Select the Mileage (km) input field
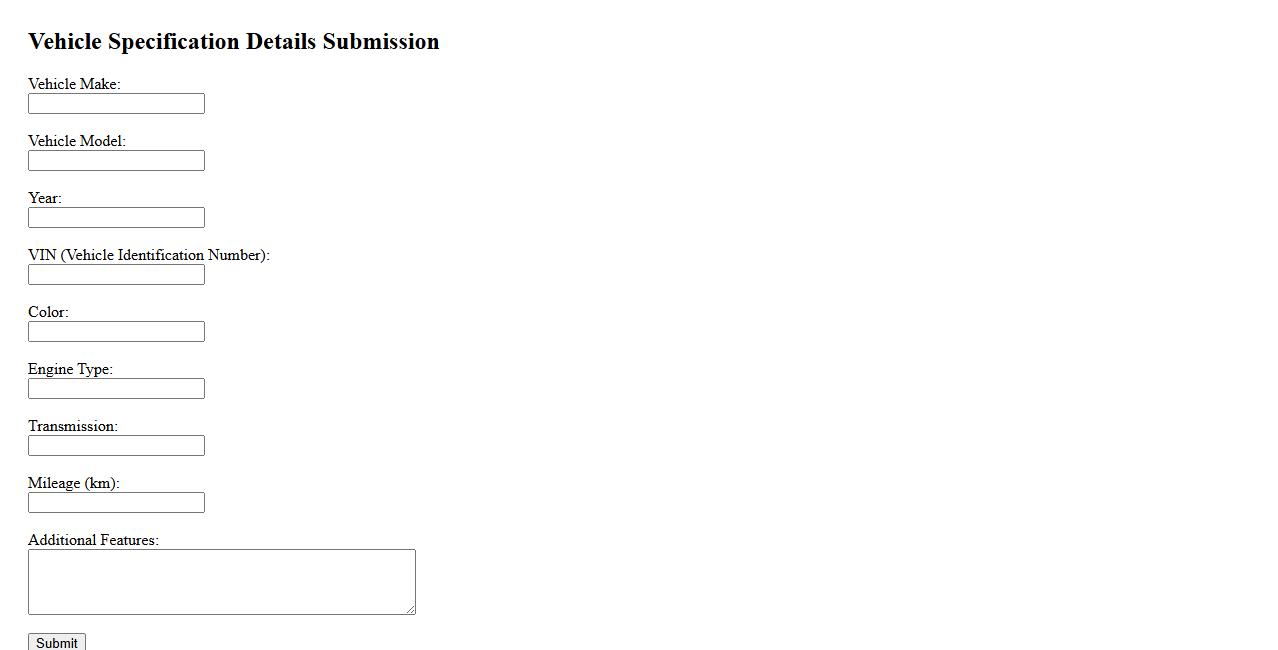This screenshot has width=1278, height=650. [x=116, y=503]
